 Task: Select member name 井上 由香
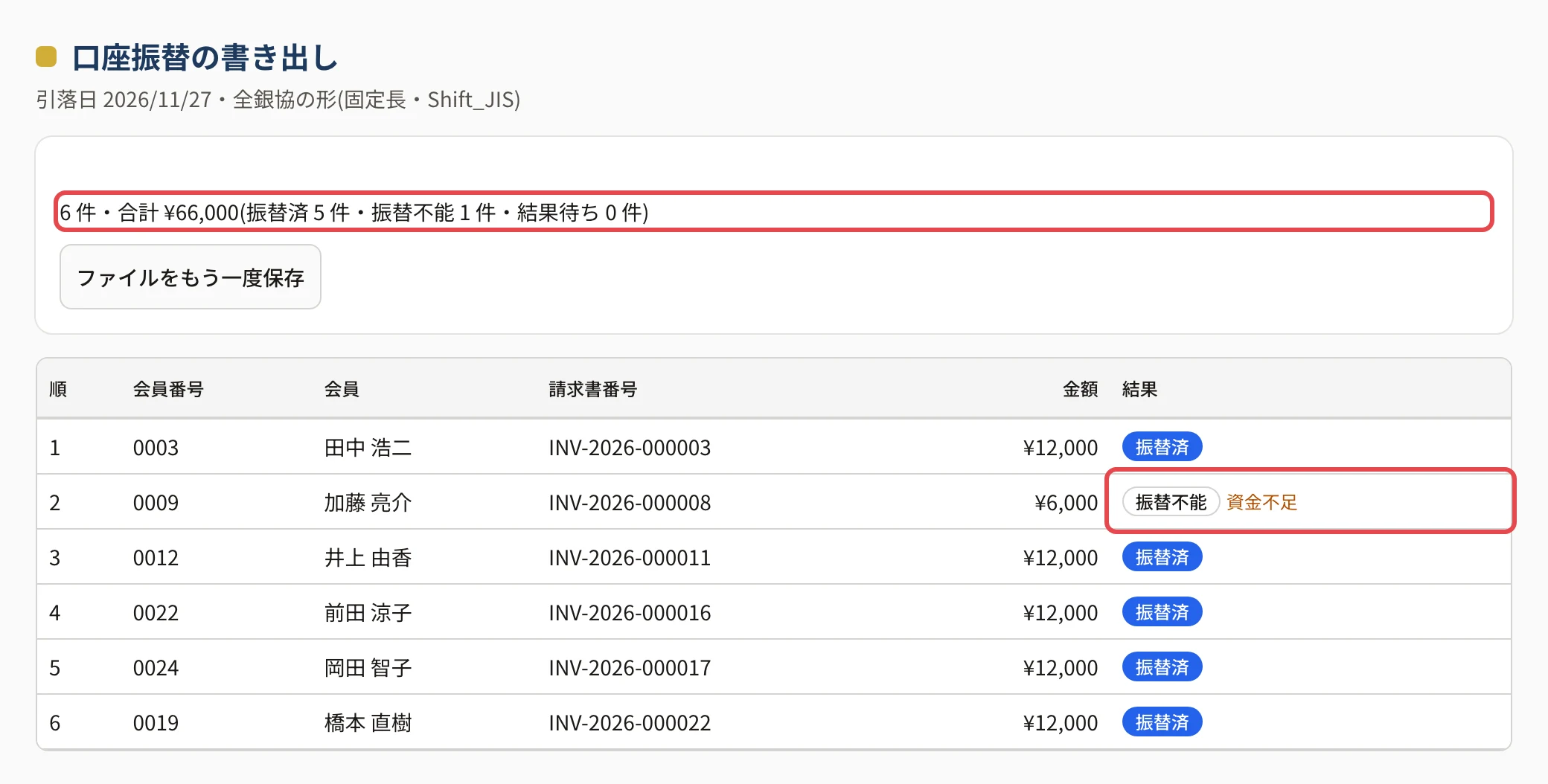point(368,558)
